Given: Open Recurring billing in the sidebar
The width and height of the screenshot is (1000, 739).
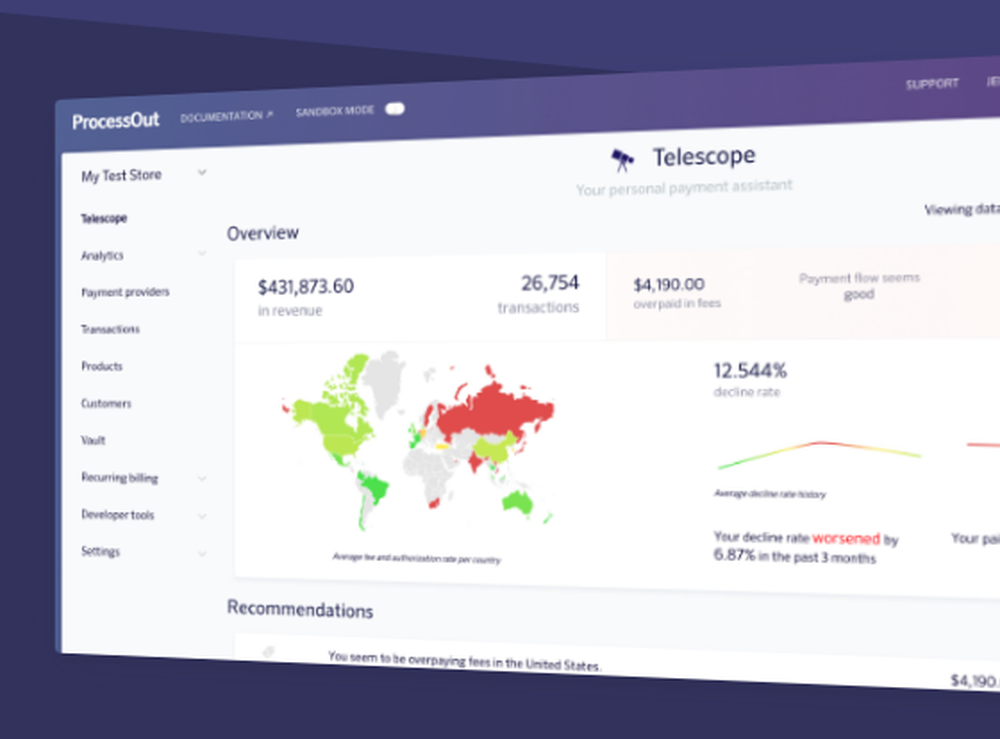Looking at the screenshot, I should [x=119, y=478].
